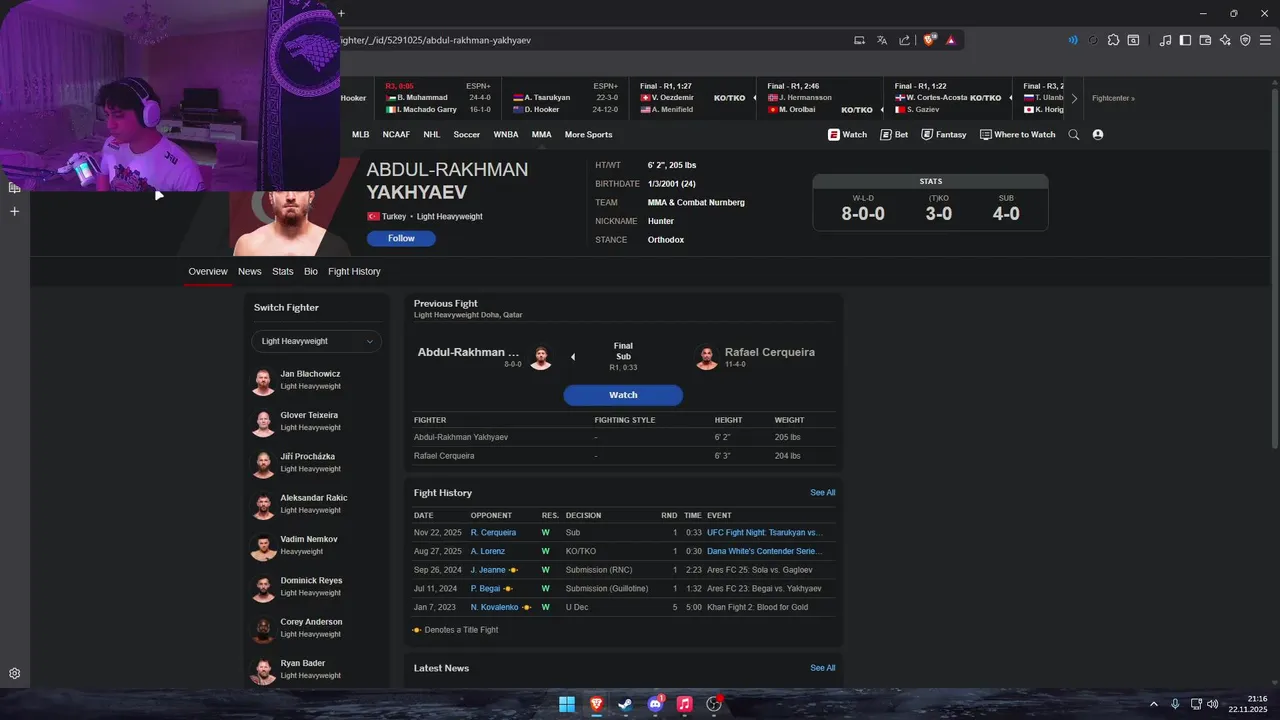Switch to the Stats tab
The width and height of the screenshot is (1280, 720).
pos(283,271)
